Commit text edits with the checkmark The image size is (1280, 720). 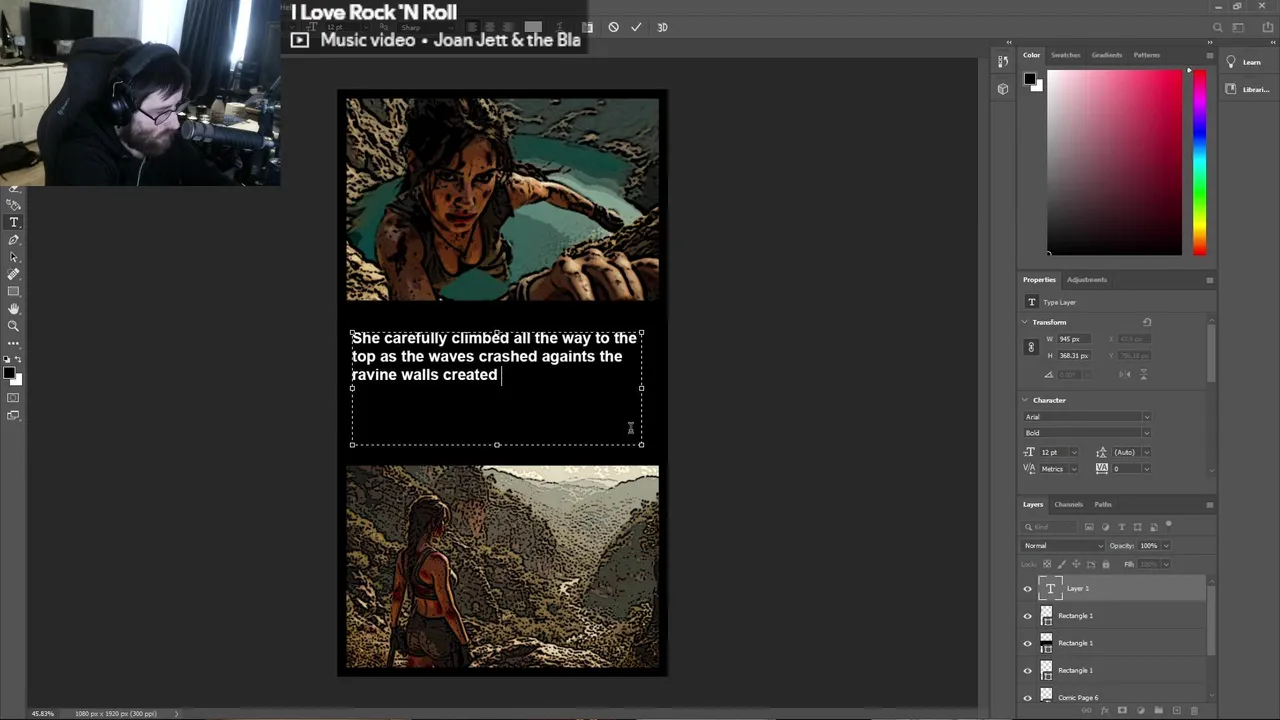[x=636, y=27]
